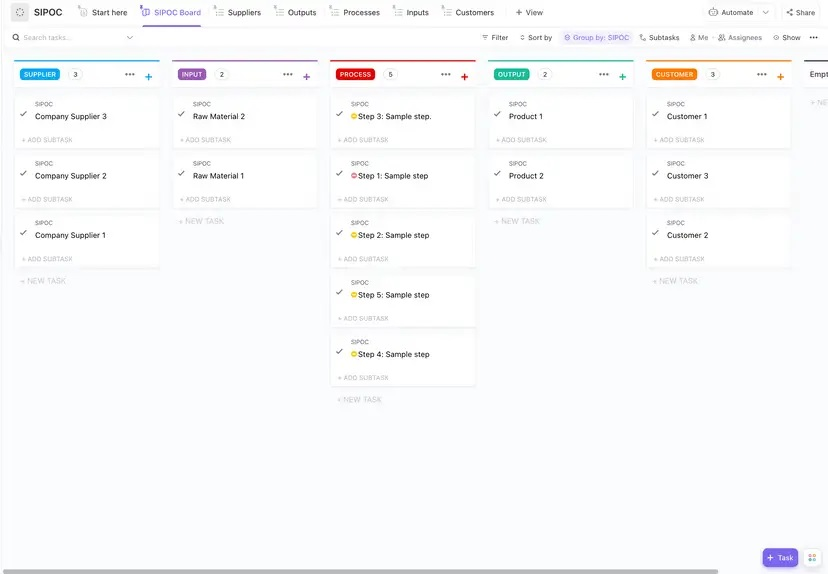Add a task with the purple plus in Input column
Image resolution: width=828 pixels, height=574 pixels.
coord(306,77)
